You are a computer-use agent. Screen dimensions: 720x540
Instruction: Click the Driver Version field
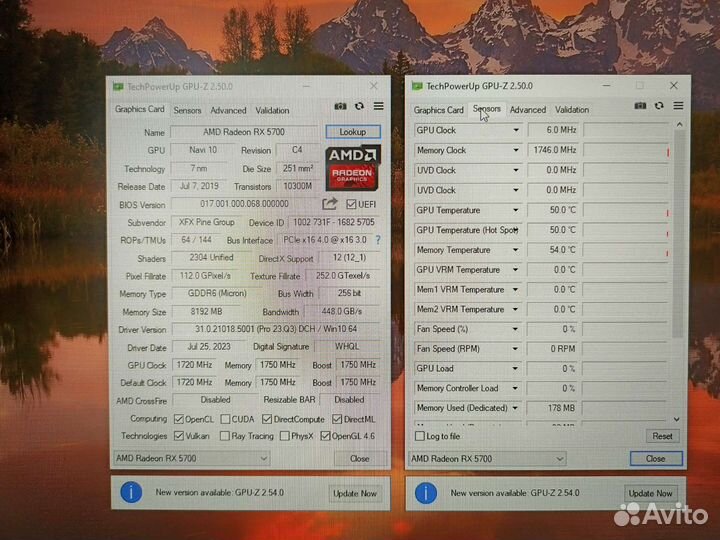point(276,329)
